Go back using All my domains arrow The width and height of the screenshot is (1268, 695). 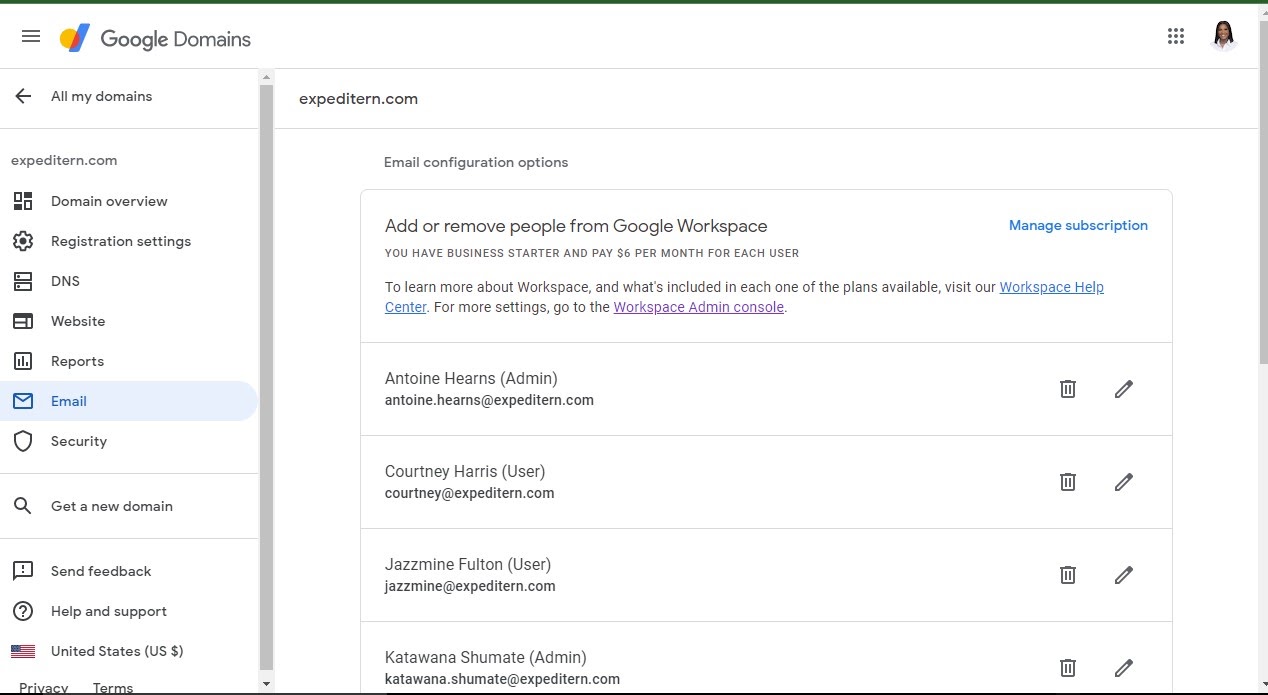[x=23, y=96]
